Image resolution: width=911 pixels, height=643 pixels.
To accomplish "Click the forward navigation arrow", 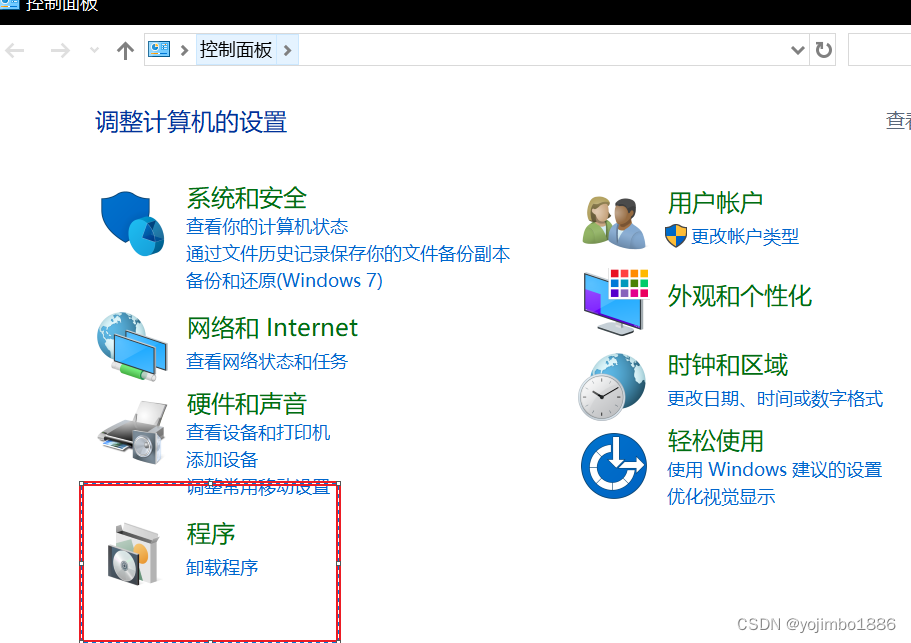I will coord(60,51).
